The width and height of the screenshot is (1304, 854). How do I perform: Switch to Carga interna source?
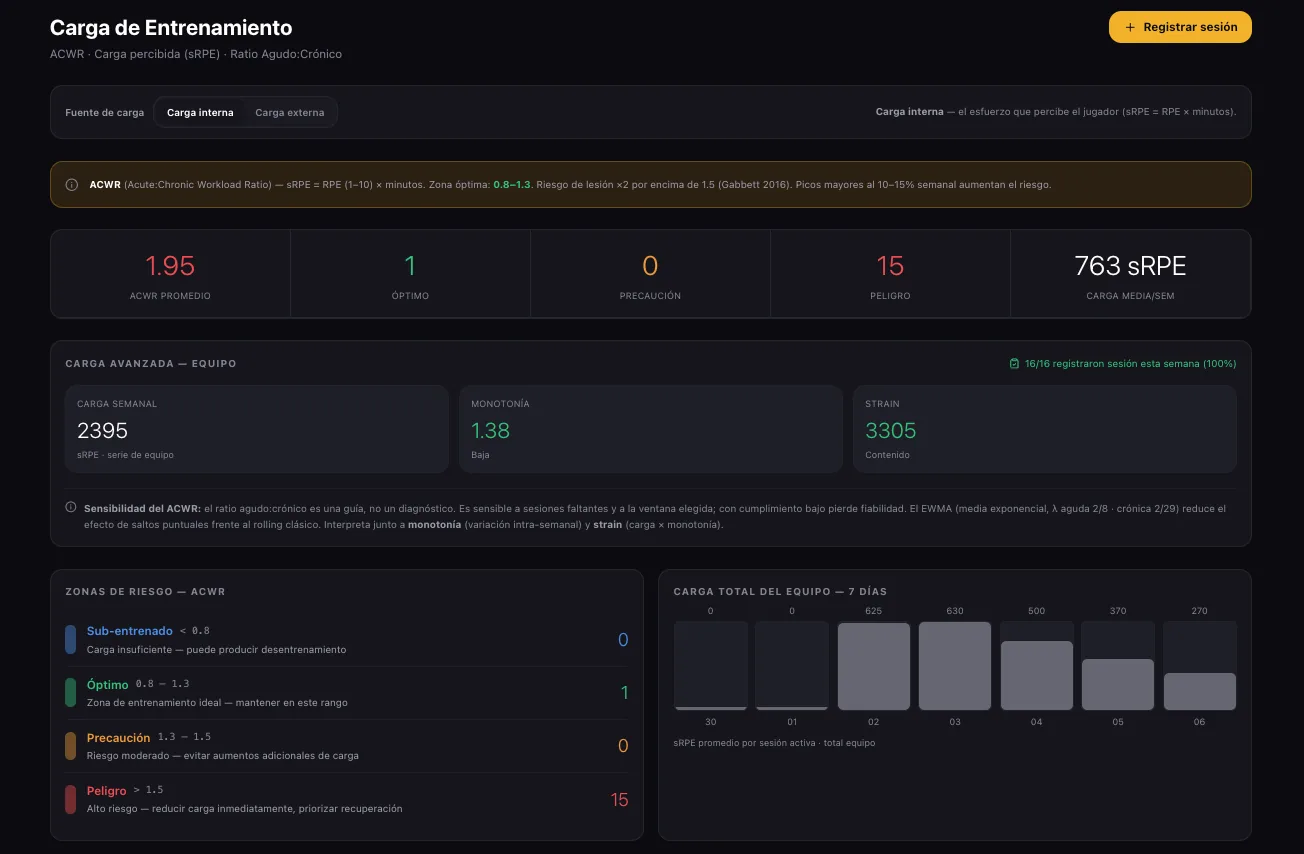[x=200, y=112]
